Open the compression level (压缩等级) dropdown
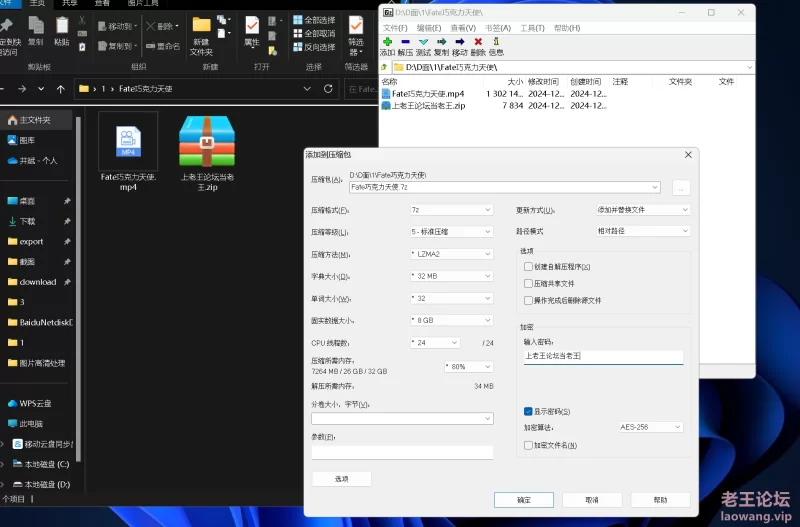The height and width of the screenshot is (527, 800). 451,231
